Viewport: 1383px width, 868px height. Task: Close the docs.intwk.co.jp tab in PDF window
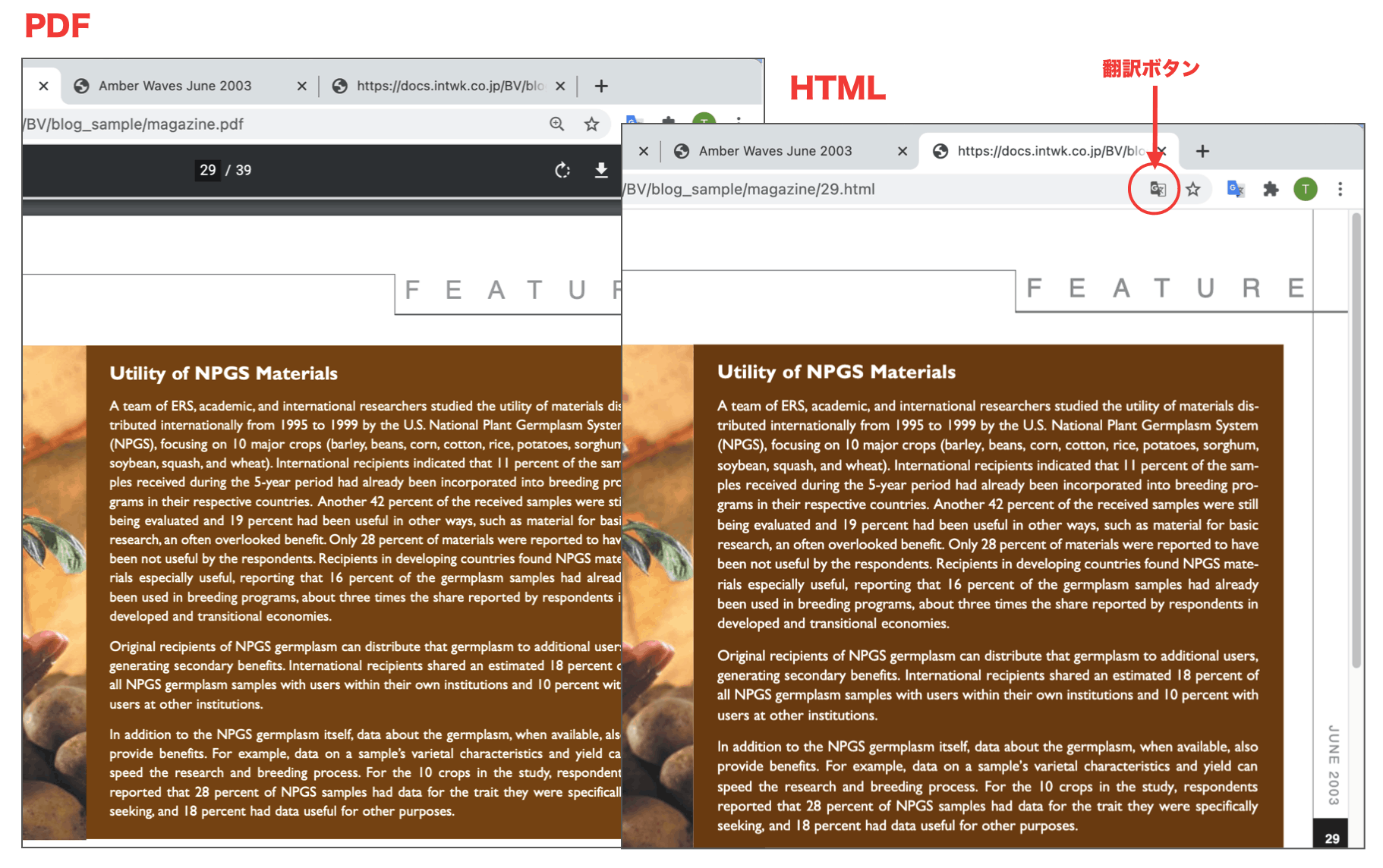[x=560, y=86]
